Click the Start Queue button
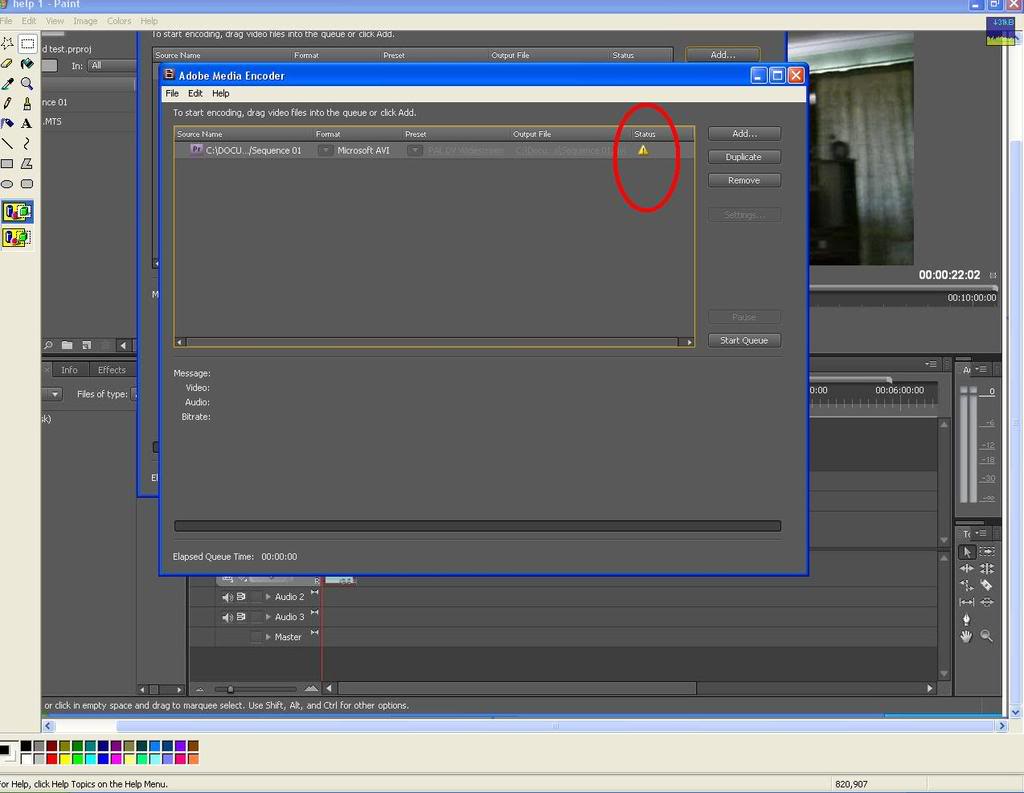The width and height of the screenshot is (1024, 793). point(744,340)
